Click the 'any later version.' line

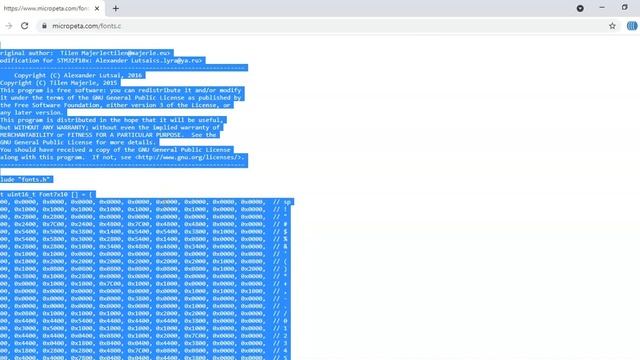[32, 113]
